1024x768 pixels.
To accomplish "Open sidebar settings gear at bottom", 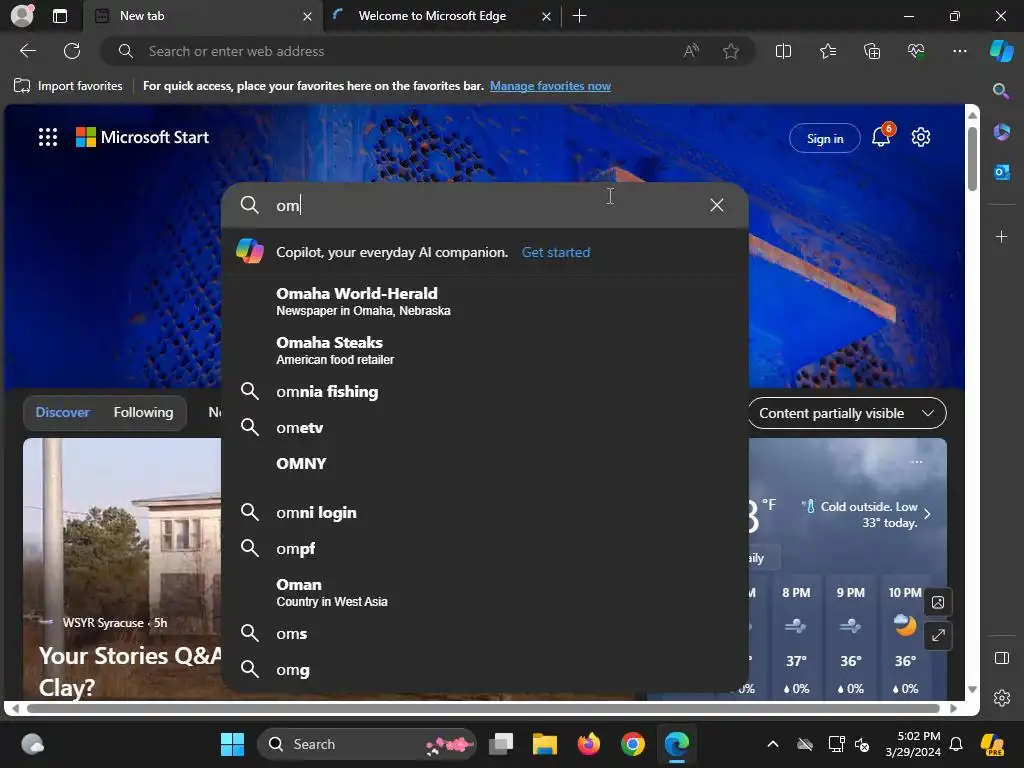I will (1001, 697).
